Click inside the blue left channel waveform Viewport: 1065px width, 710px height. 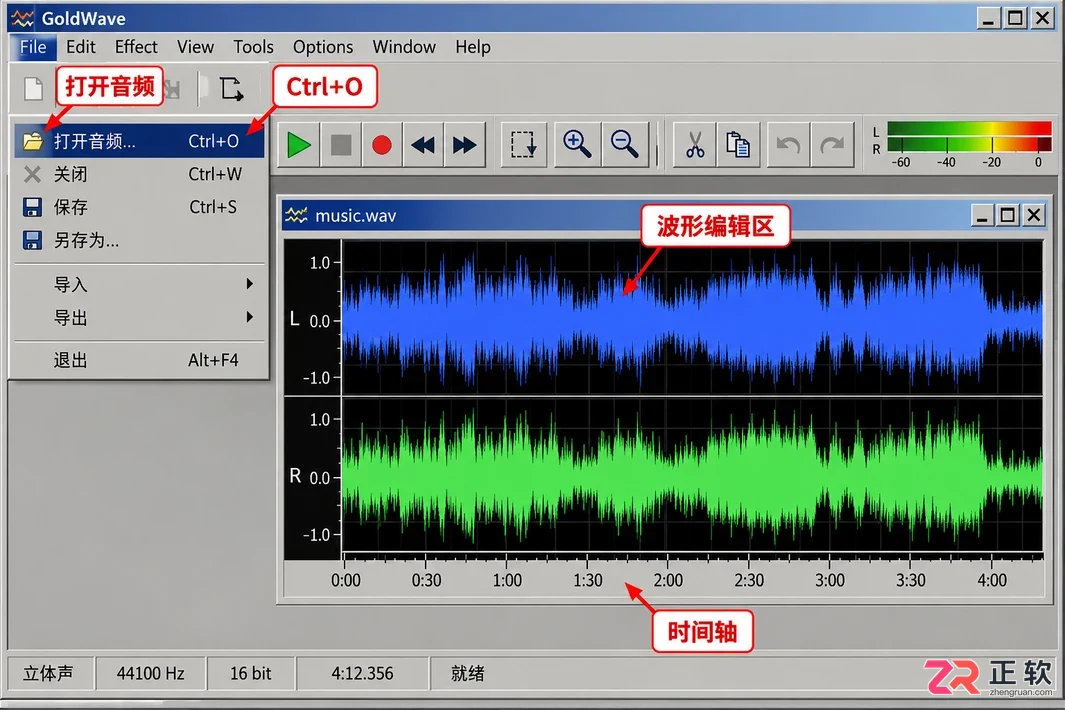click(x=692, y=318)
